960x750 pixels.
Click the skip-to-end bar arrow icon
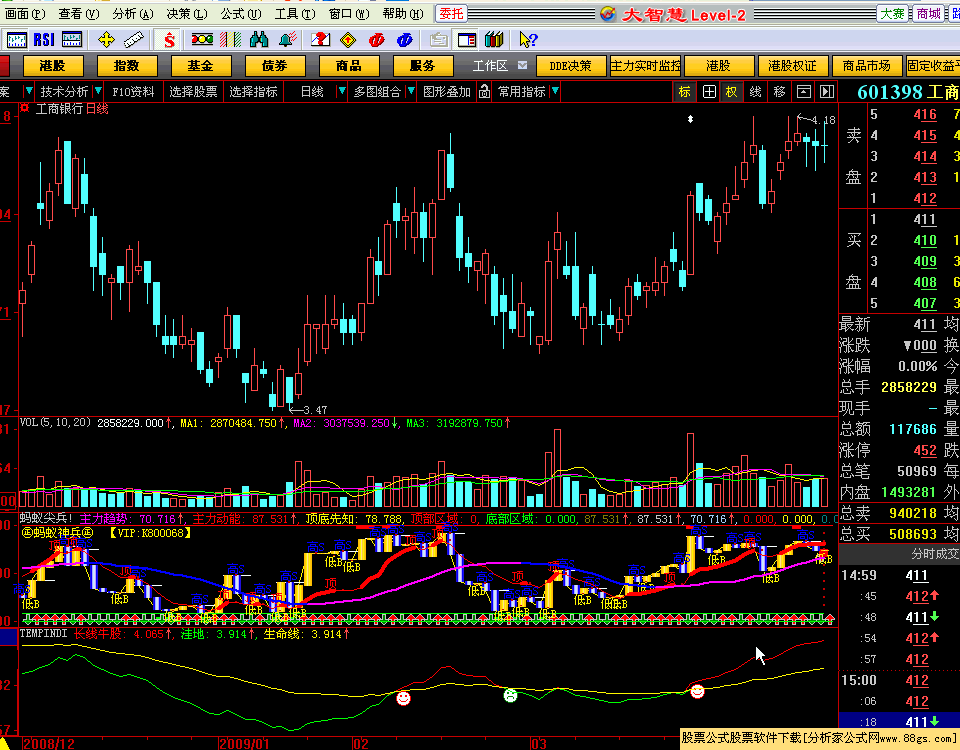pos(827,91)
